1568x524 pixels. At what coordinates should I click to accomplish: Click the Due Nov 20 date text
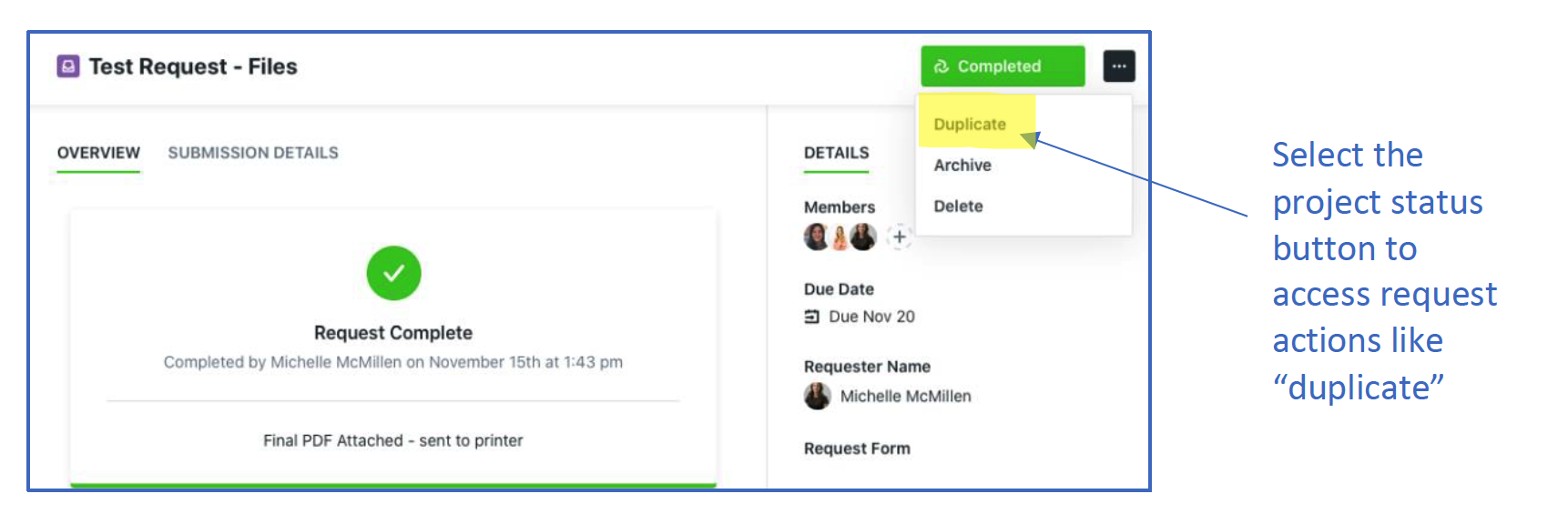pos(871,317)
